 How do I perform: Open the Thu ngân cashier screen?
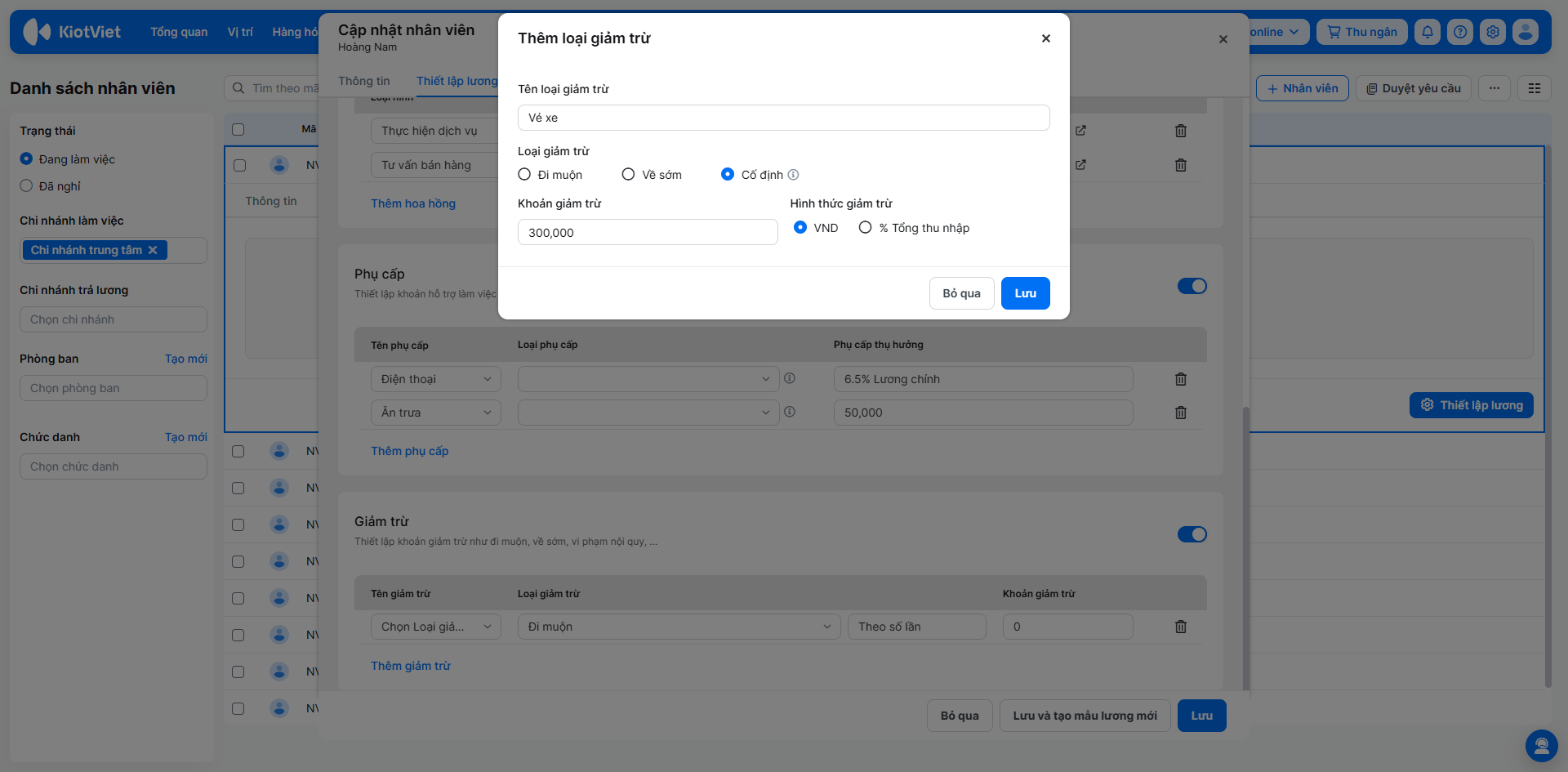1362,32
